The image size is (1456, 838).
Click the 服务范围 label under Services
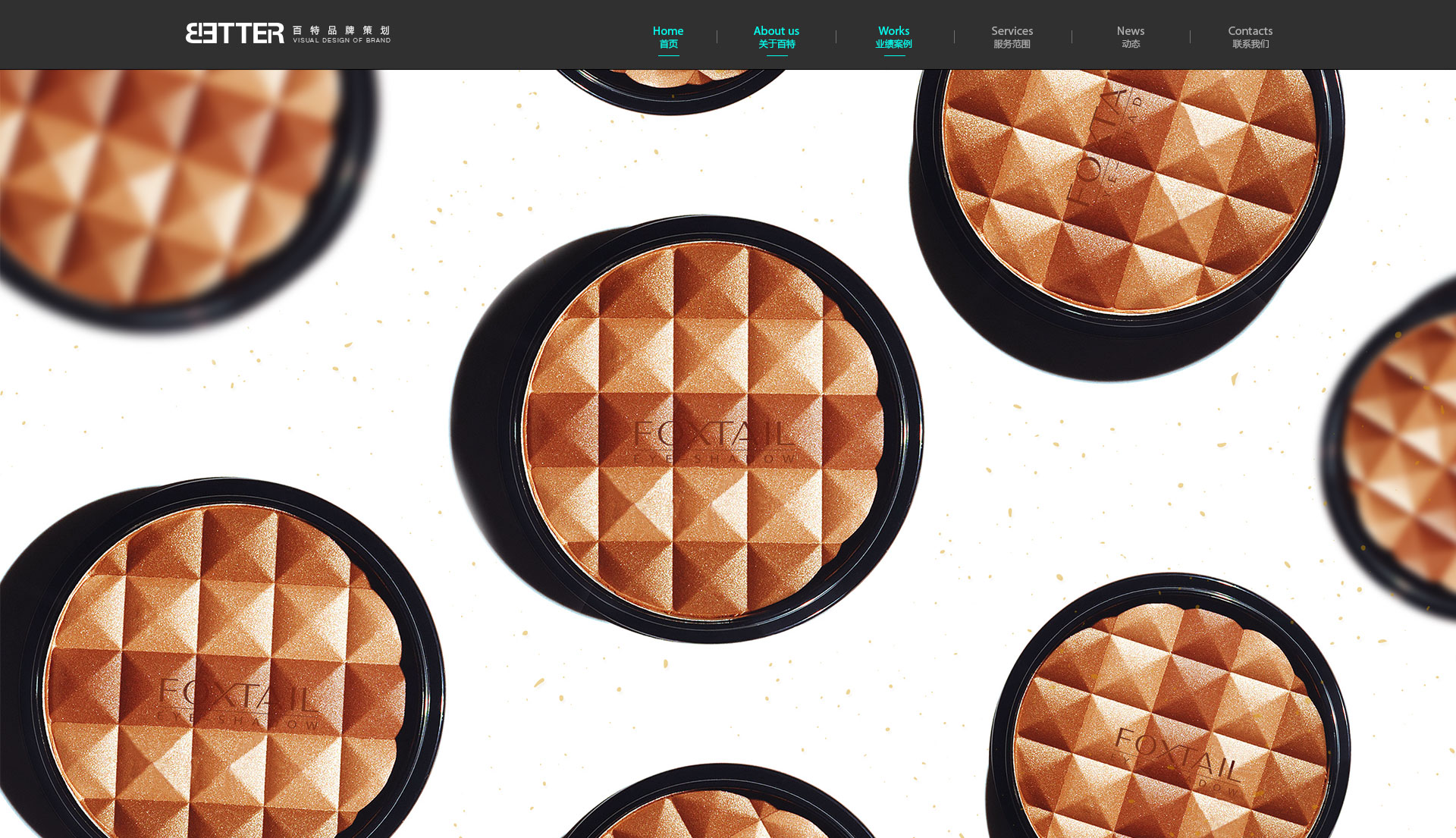pos(1012,45)
